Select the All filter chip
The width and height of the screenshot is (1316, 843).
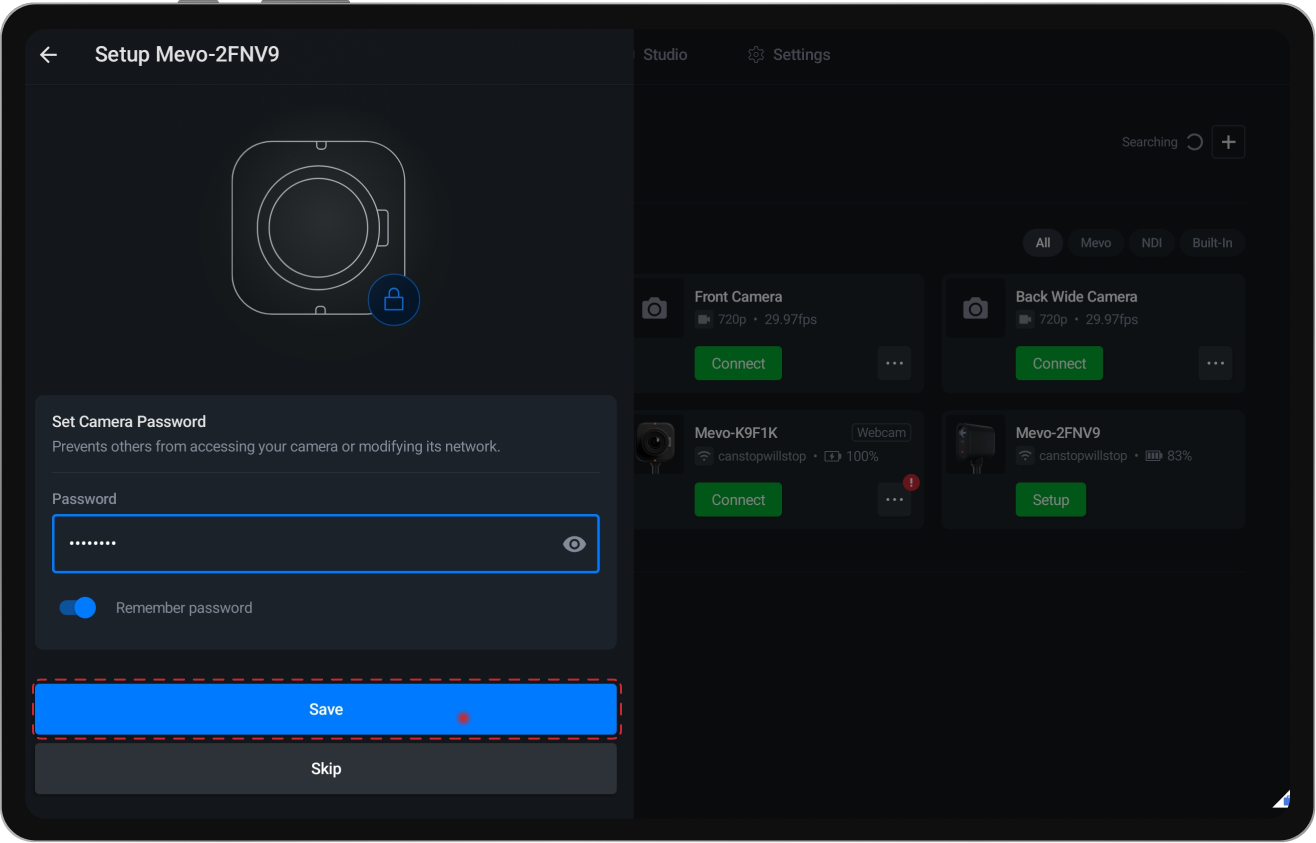(x=1043, y=243)
